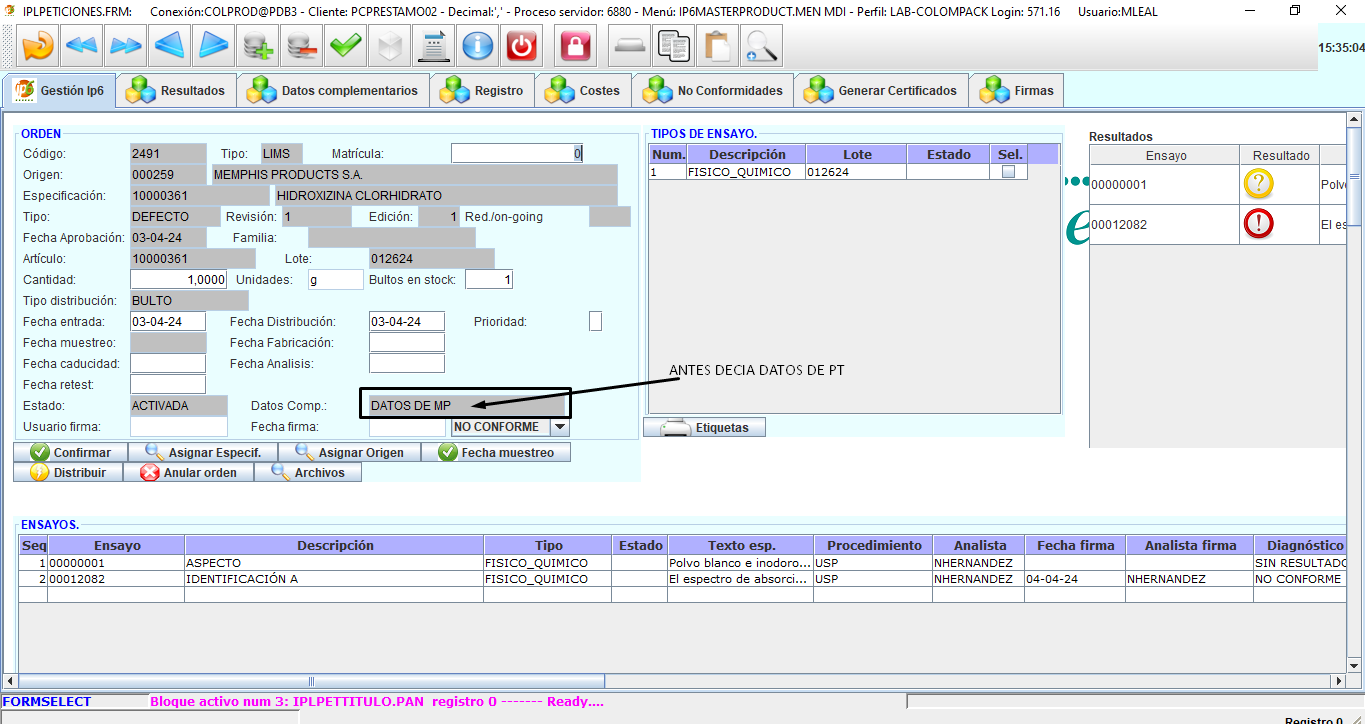This screenshot has height=724, width=1365.
Task: Open the Firmas tab
Action: coord(1017,91)
